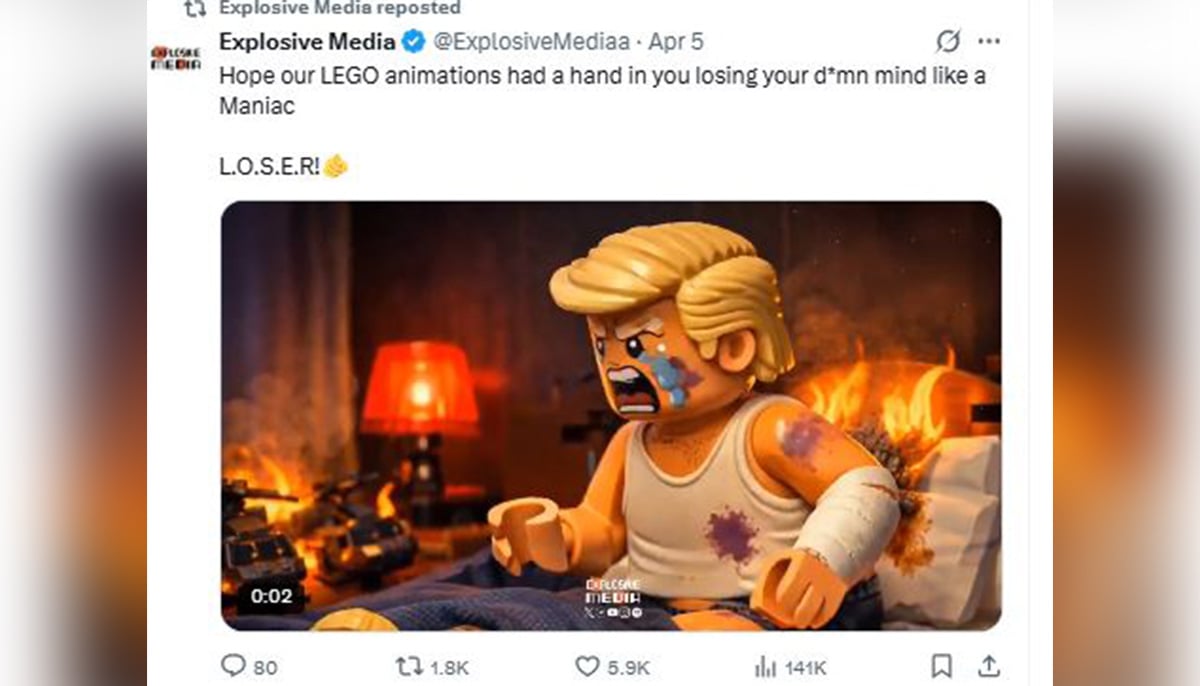Click the 0:02 video duration badge
This screenshot has height=686, width=1200.
[x=271, y=596]
